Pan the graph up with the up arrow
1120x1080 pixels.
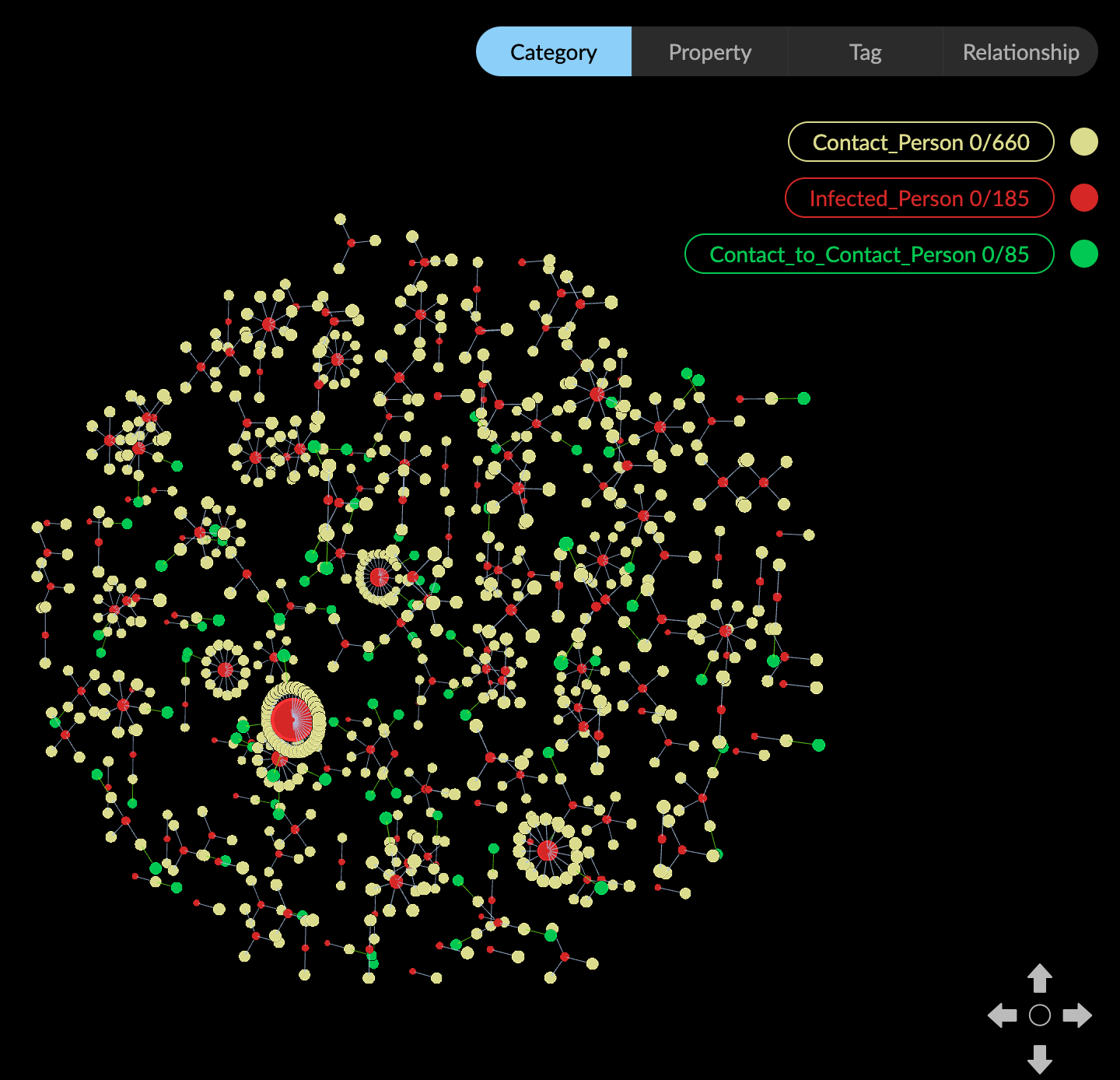click(1040, 978)
